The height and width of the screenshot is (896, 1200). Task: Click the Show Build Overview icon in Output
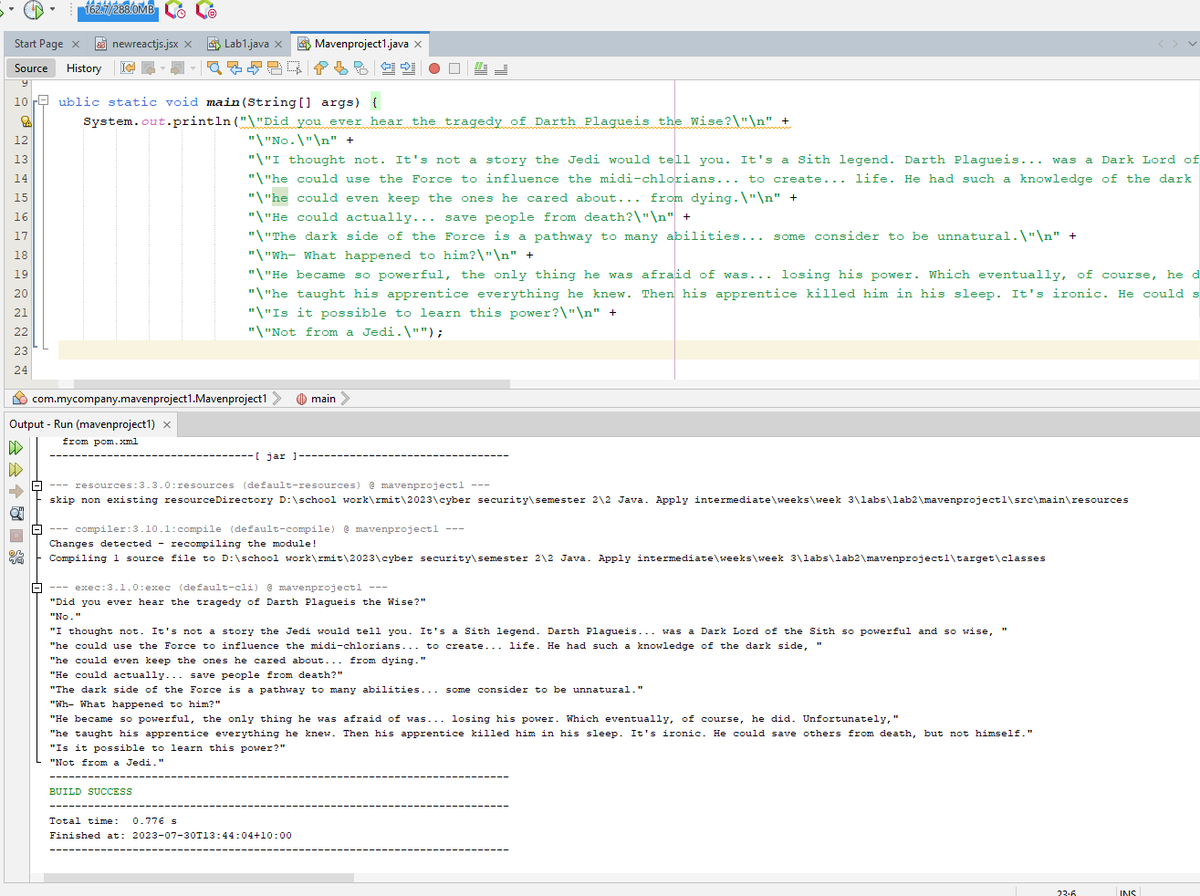click(15, 514)
